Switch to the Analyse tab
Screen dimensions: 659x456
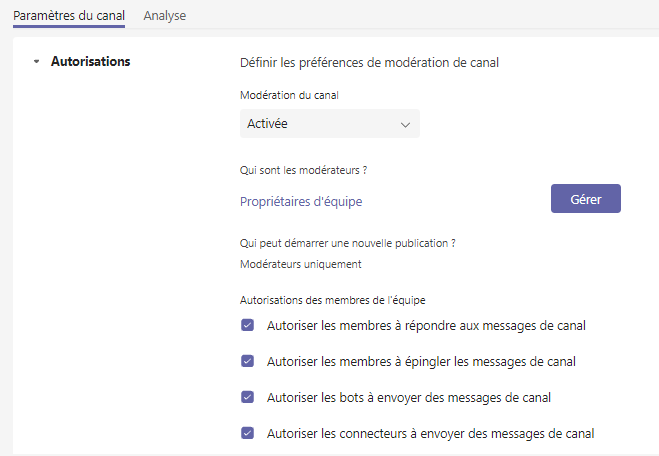tap(165, 16)
